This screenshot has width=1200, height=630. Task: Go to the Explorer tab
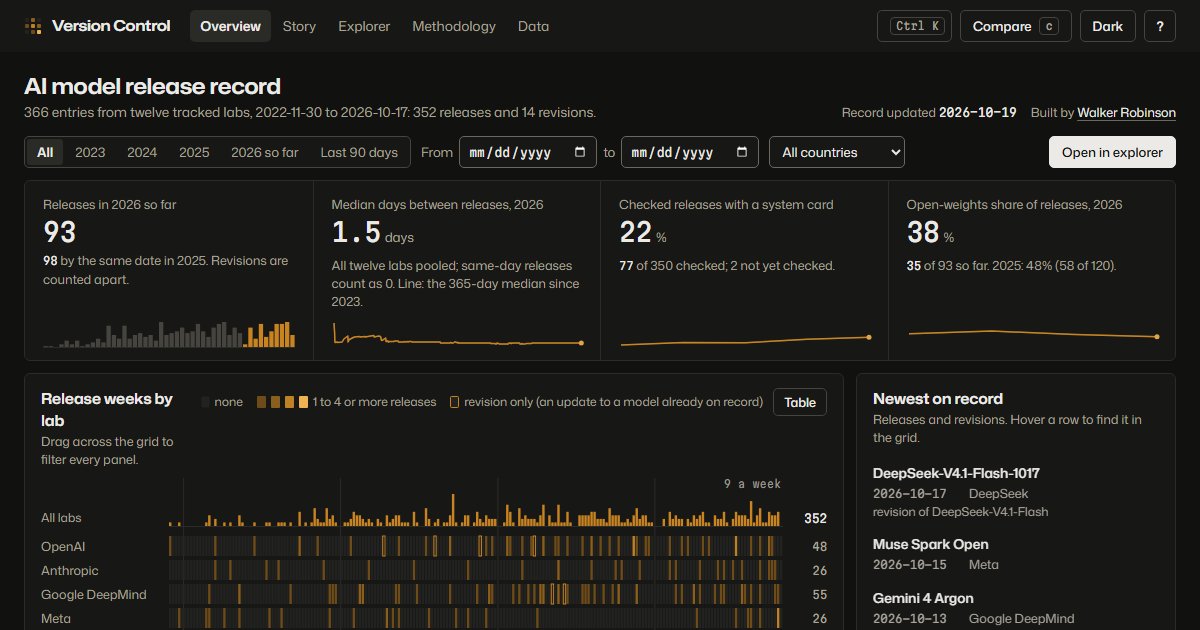tap(364, 26)
